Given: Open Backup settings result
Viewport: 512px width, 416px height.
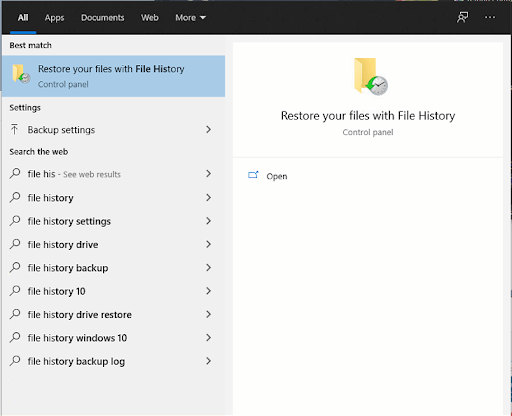Looking at the screenshot, I should [x=113, y=130].
